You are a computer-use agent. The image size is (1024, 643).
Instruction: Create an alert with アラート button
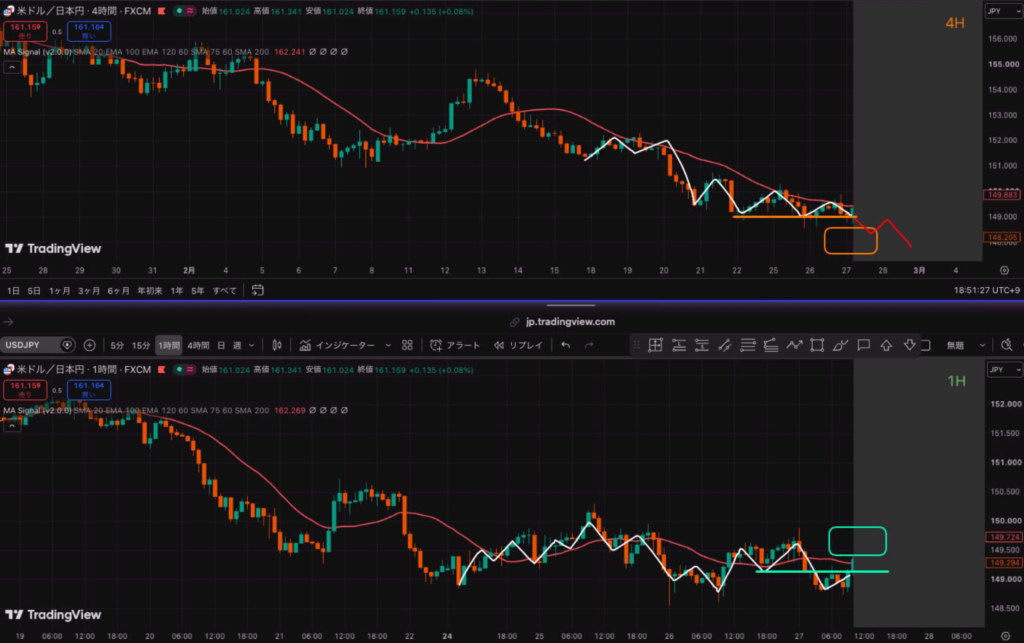pyautogui.click(x=455, y=345)
